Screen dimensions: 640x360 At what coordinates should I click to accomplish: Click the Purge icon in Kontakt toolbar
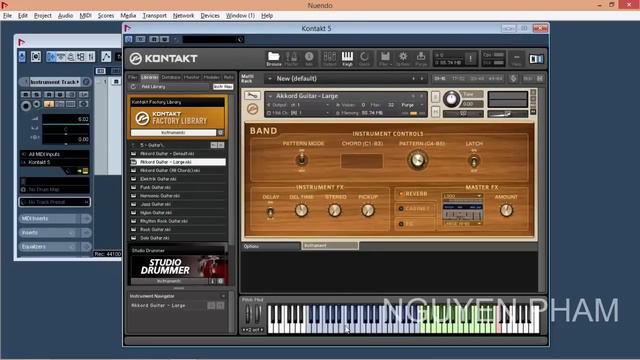[x=421, y=58]
